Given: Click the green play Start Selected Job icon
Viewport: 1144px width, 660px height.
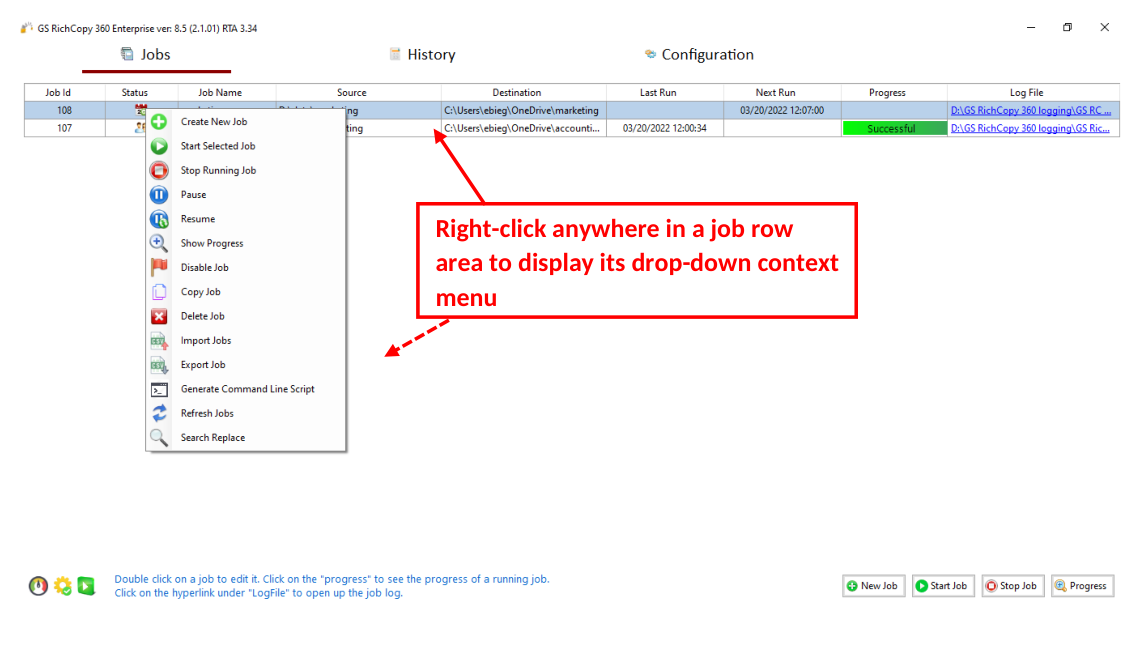Looking at the screenshot, I should pyautogui.click(x=159, y=146).
